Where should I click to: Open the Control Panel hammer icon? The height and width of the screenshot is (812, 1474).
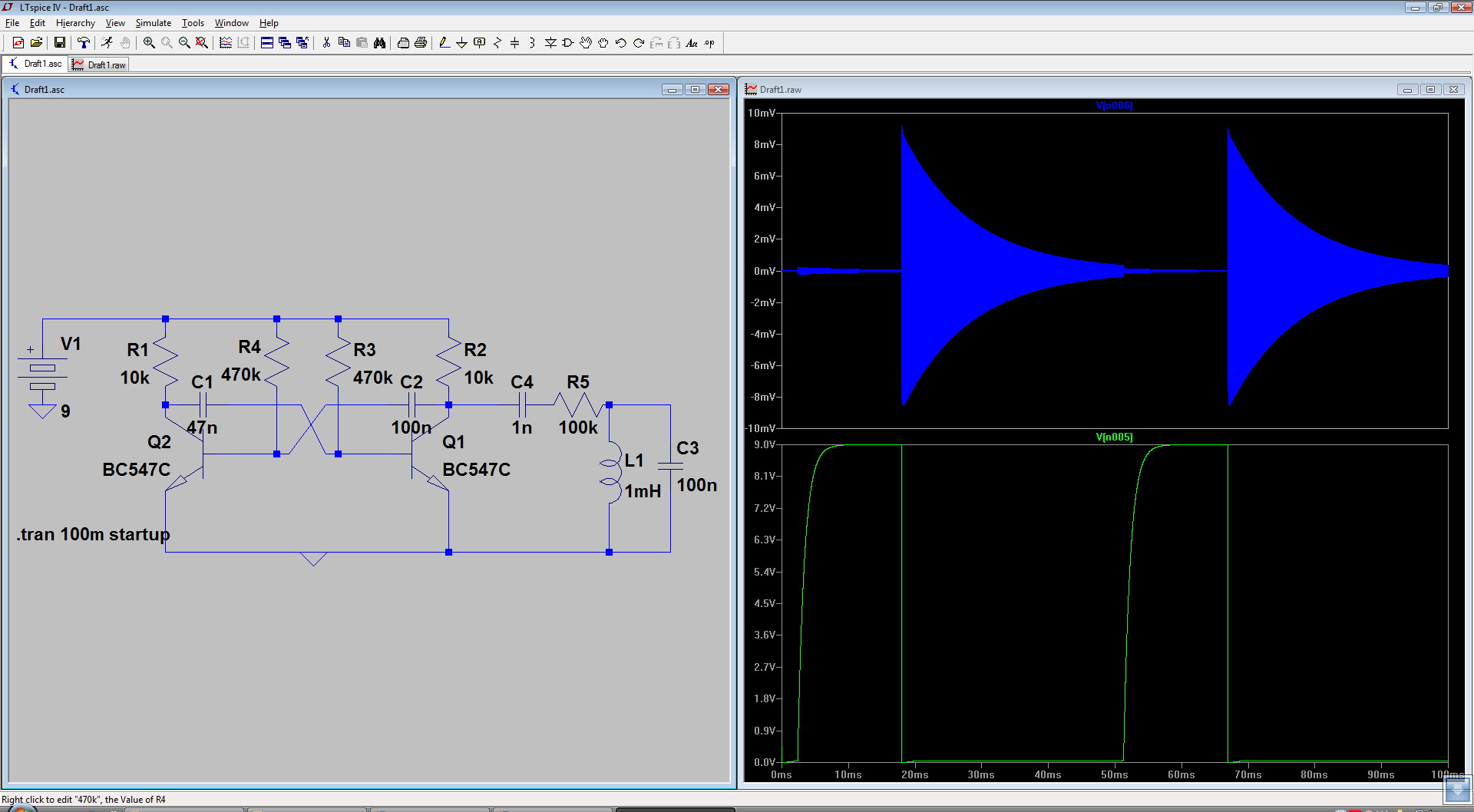point(83,43)
